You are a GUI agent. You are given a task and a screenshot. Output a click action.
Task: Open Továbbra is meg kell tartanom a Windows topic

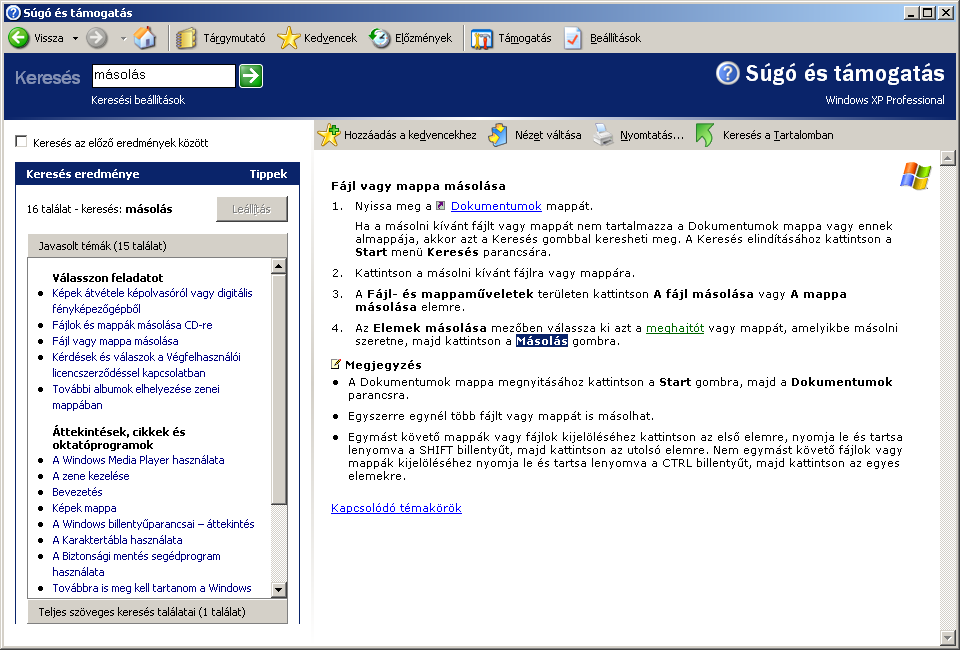[x=152, y=588]
